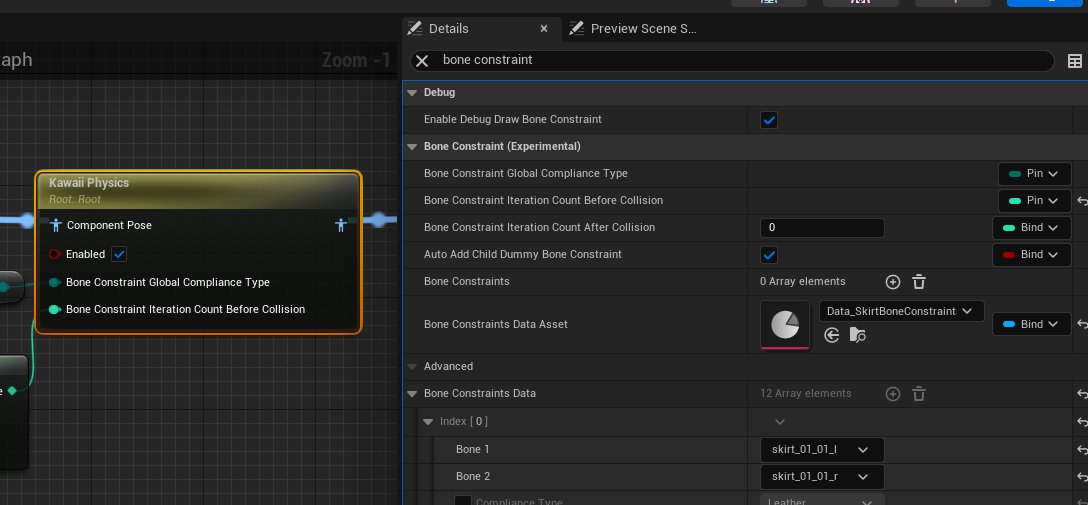
Task: Open Pin dropdown for Iteration Count Before Collision
Action: [x=1034, y=200]
